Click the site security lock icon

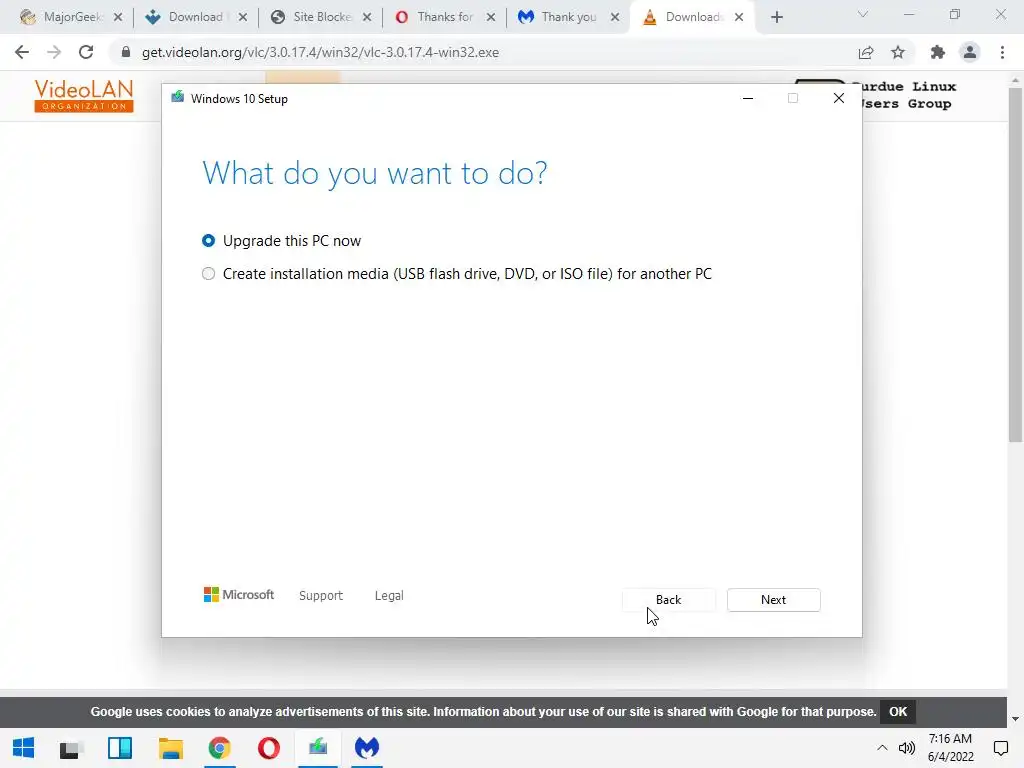click(x=126, y=52)
